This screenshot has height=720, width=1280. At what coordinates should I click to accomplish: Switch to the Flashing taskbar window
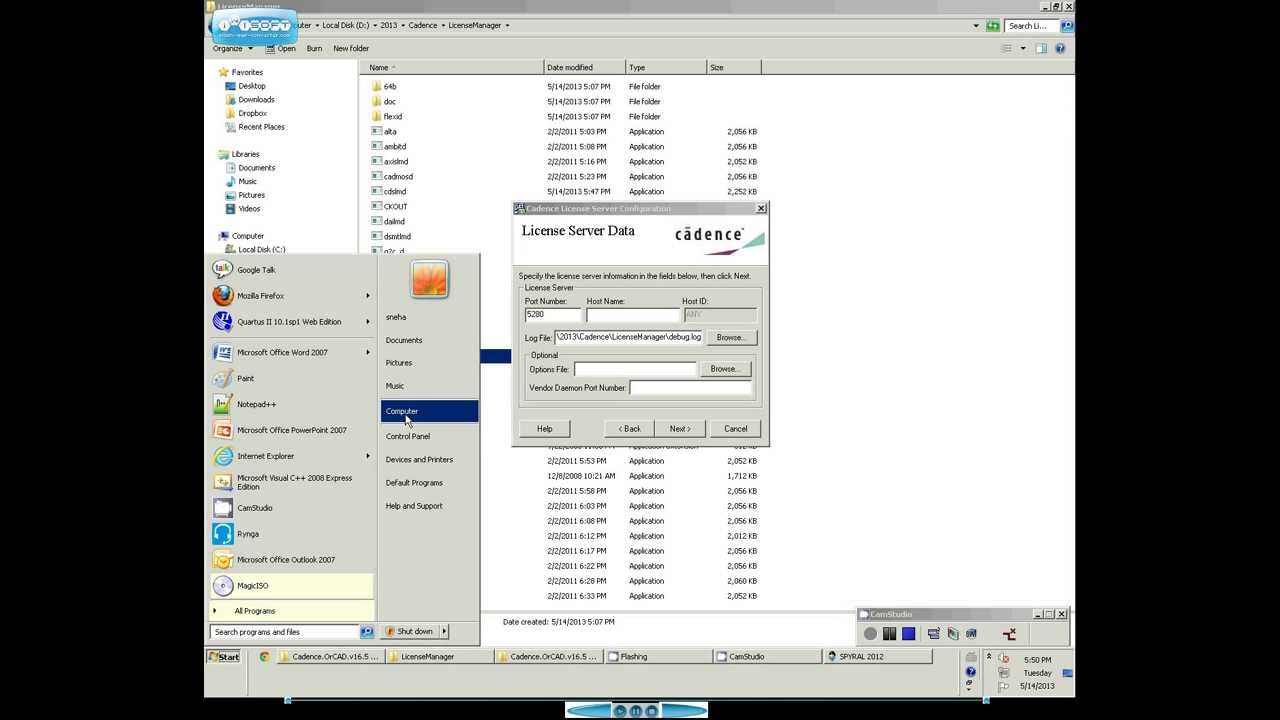660,657
